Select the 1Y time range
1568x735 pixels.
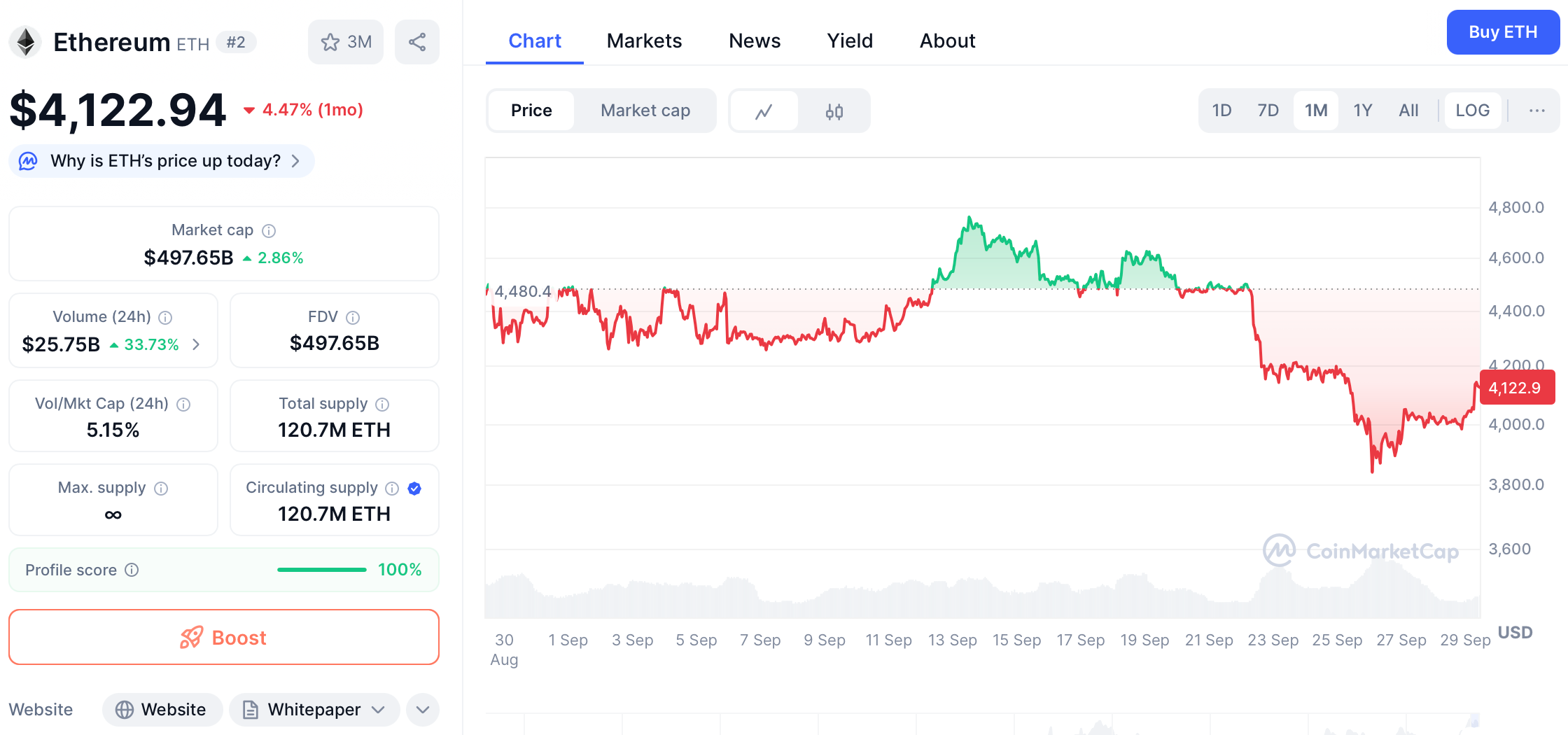(x=1362, y=110)
